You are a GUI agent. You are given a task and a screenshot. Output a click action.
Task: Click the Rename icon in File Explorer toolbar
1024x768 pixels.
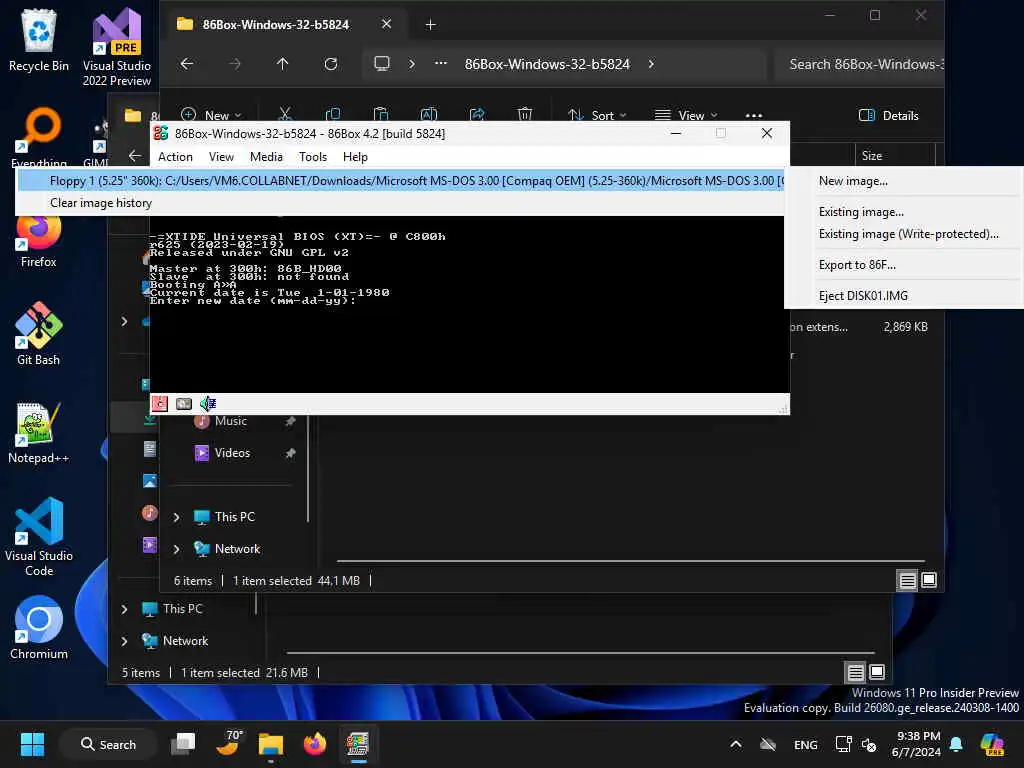428,114
